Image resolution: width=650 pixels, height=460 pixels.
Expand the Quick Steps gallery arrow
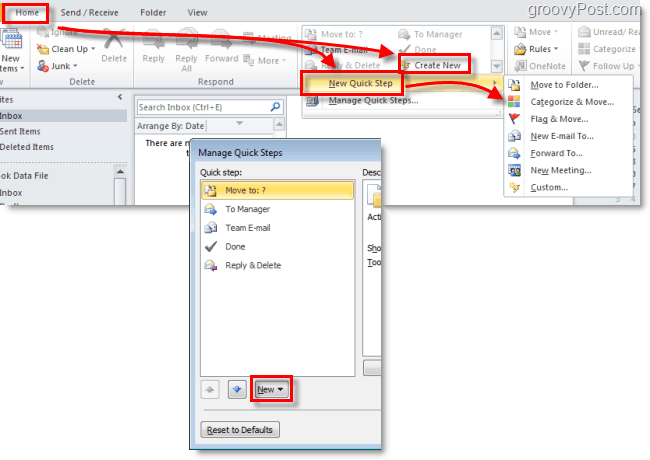pyautogui.click(x=497, y=66)
